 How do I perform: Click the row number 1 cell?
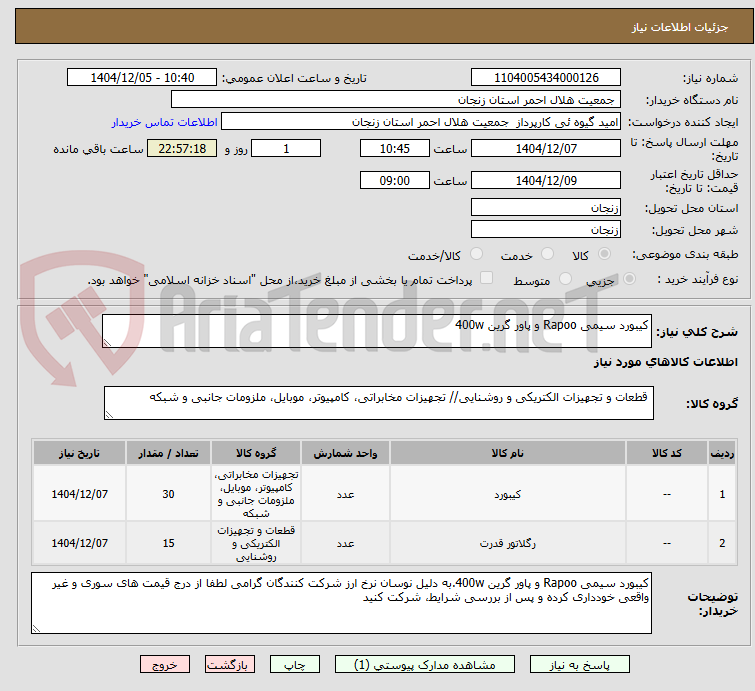pos(722,494)
